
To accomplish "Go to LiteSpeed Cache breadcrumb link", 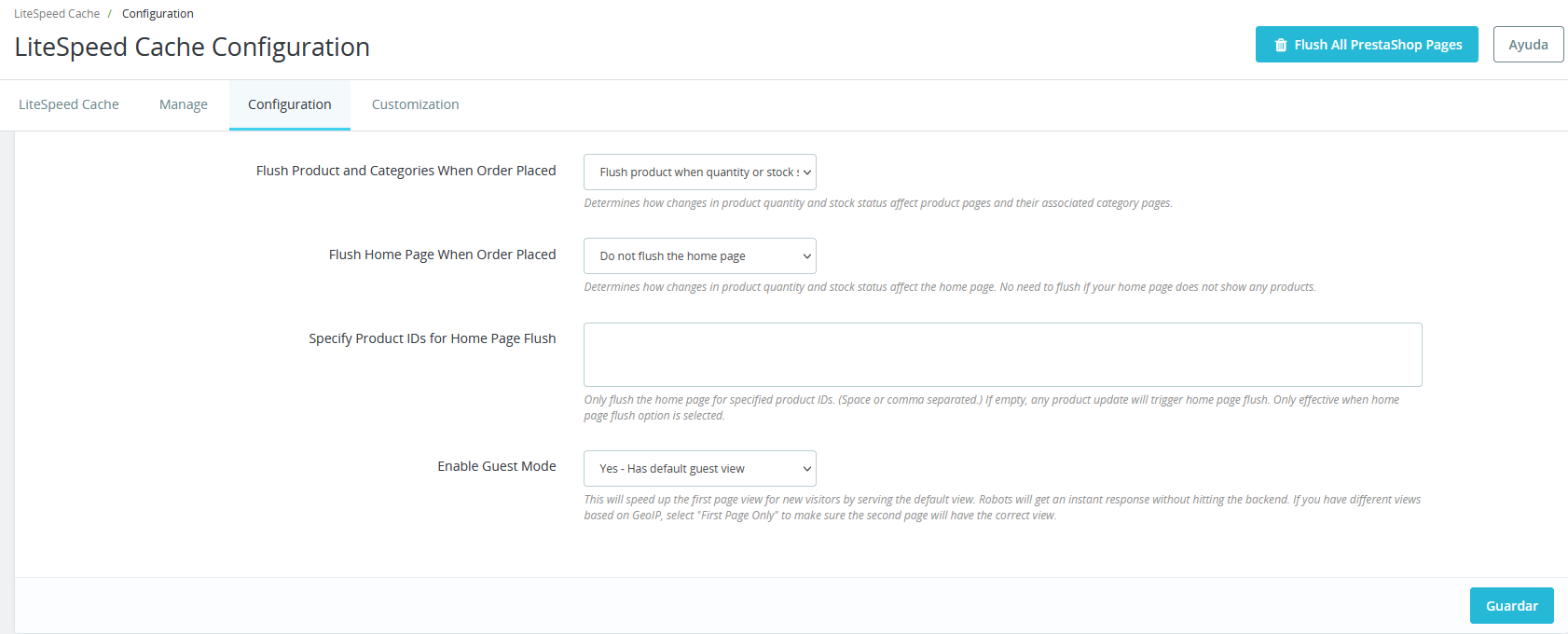I will (x=57, y=14).
